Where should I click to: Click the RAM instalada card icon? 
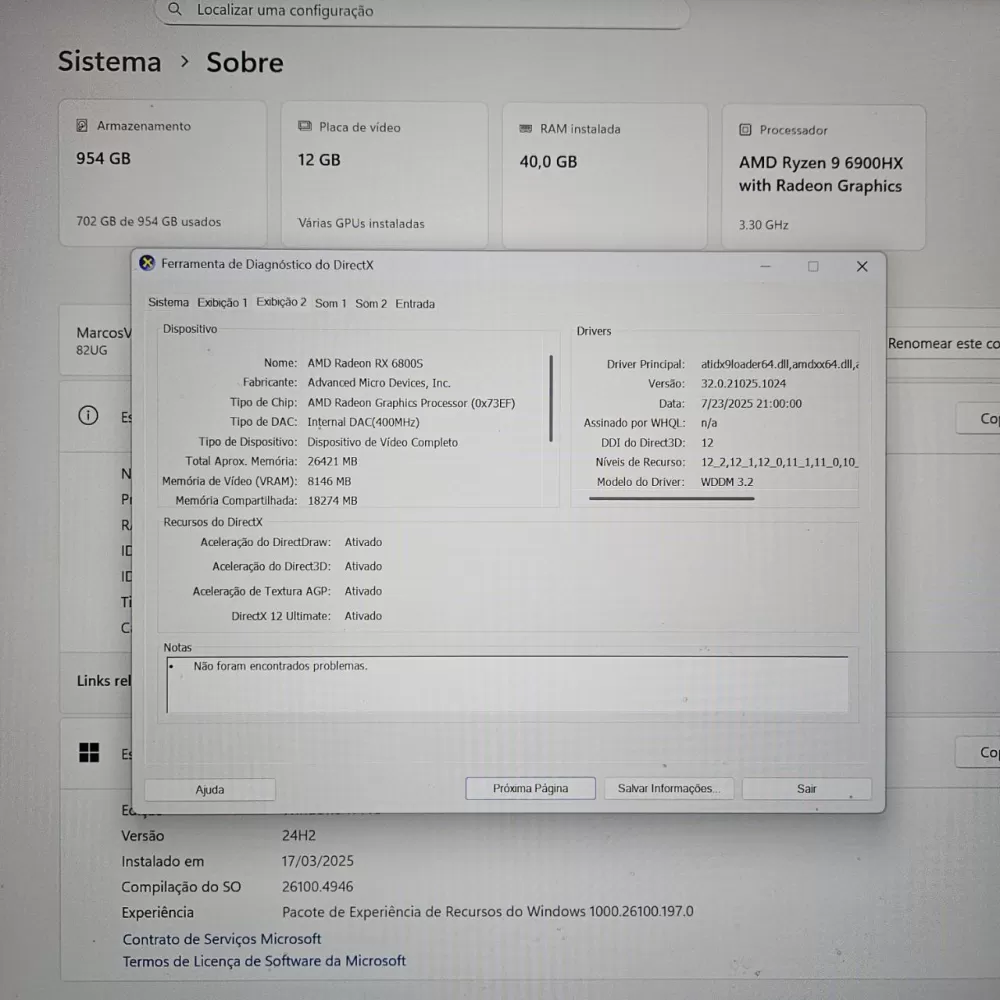click(x=526, y=129)
